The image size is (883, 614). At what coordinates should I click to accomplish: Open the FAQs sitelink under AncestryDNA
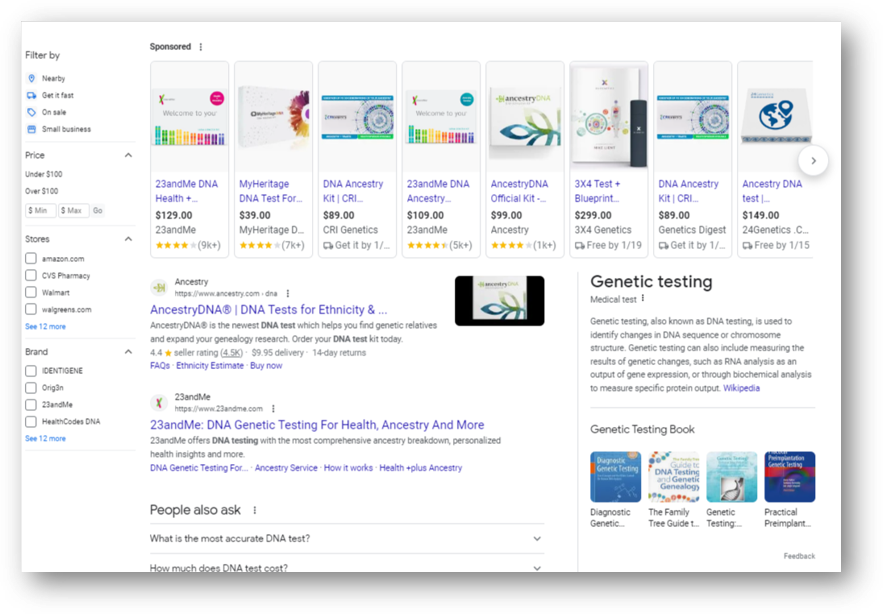coord(160,366)
